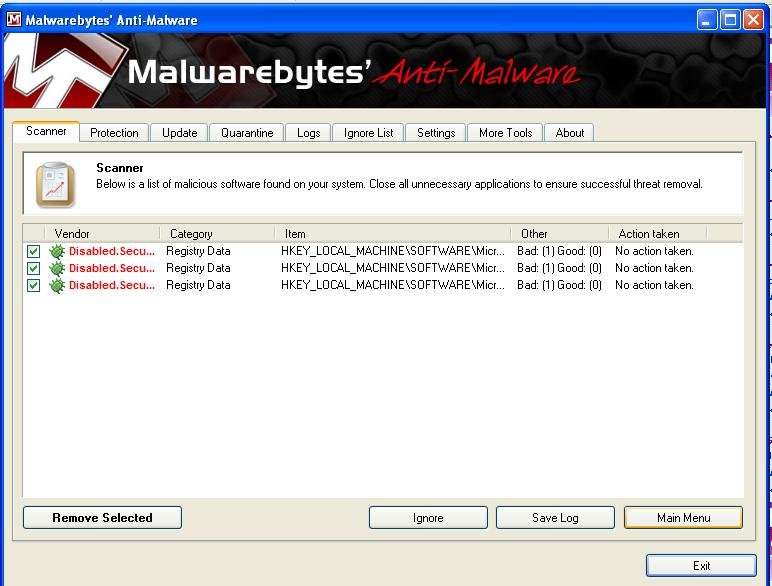Click third row's HKEY_LOCAL_MACHINE registry item
Screen dimensions: 772x586
coord(392,285)
